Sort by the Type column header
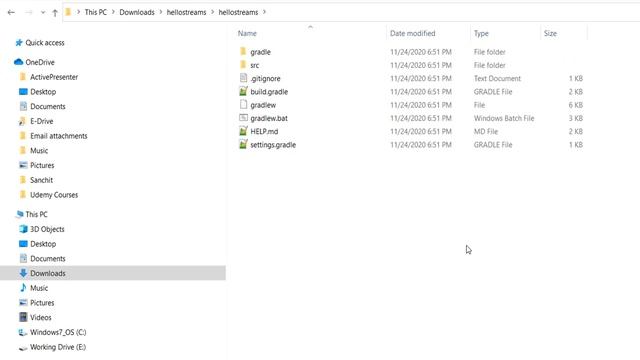This screenshot has height=360, width=640. pyautogui.click(x=481, y=33)
